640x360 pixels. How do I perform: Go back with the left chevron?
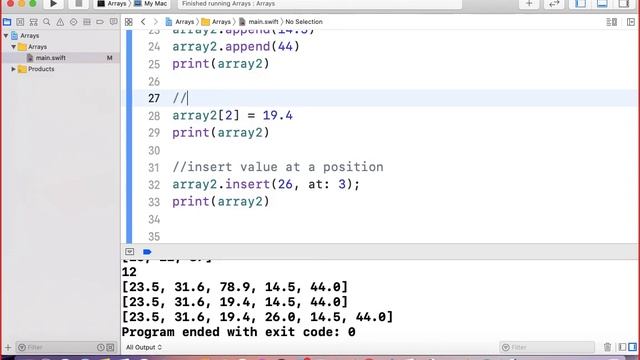143,22
